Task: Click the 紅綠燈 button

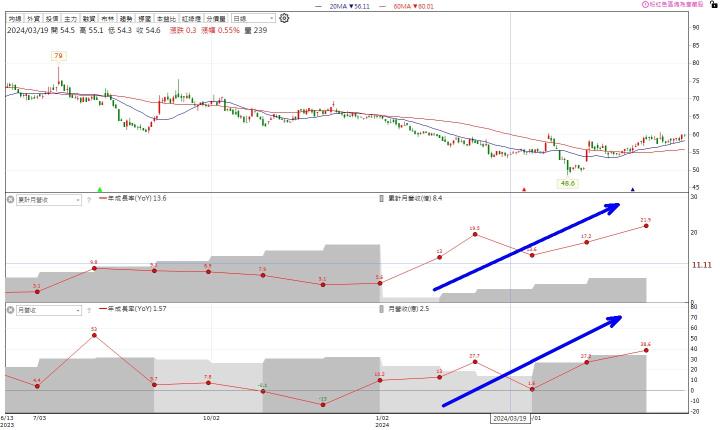Action: coord(192,18)
